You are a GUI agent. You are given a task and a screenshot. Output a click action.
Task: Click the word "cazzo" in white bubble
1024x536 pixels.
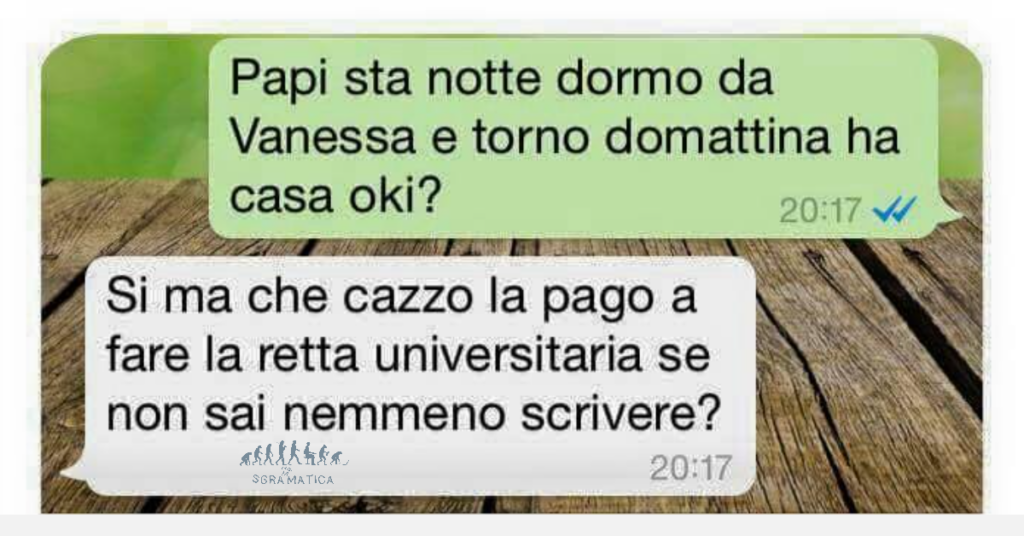click(408, 296)
